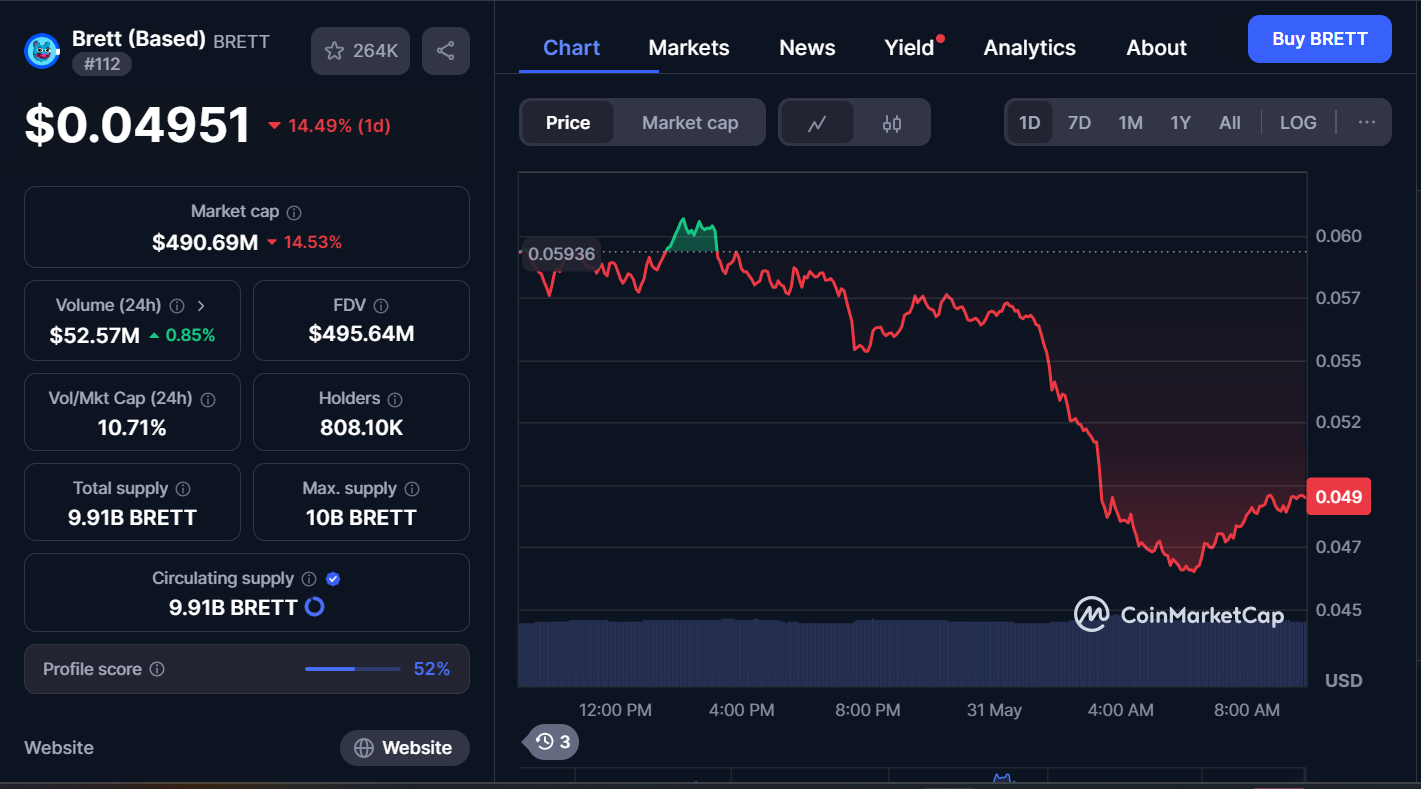Select the 7D time range

[x=1079, y=123]
